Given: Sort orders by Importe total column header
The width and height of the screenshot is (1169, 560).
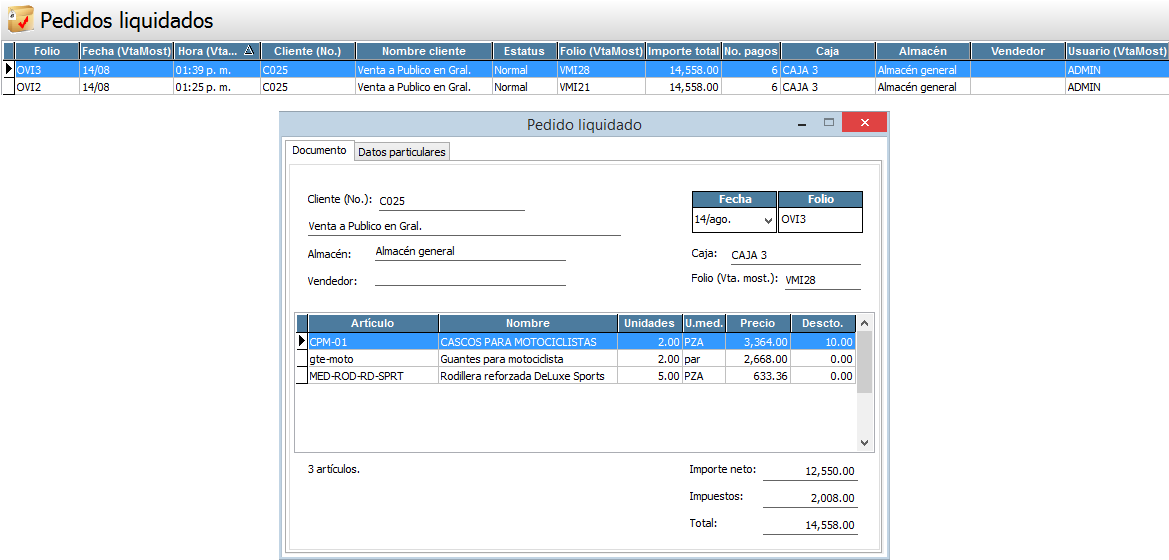Looking at the screenshot, I should (x=683, y=51).
